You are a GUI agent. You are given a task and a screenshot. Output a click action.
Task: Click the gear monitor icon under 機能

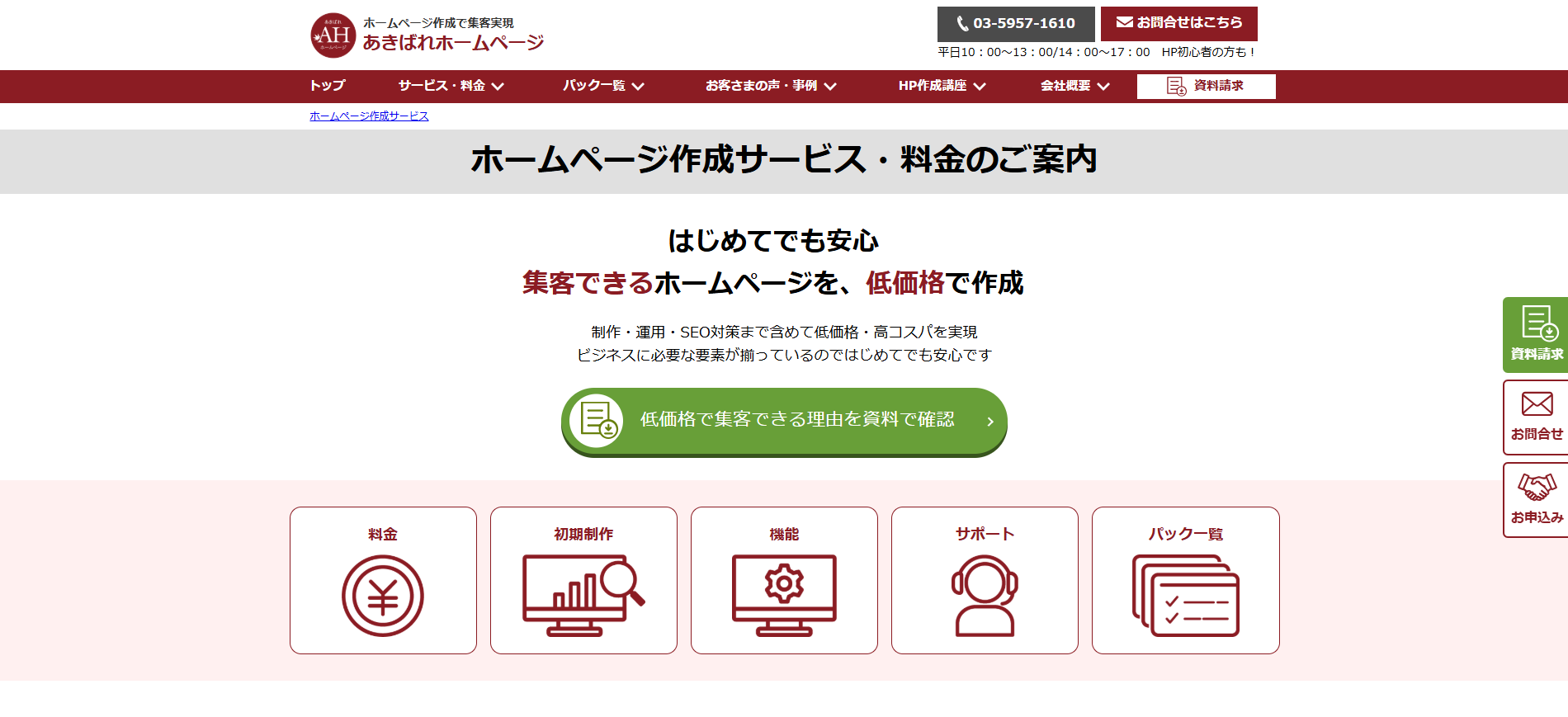click(784, 595)
